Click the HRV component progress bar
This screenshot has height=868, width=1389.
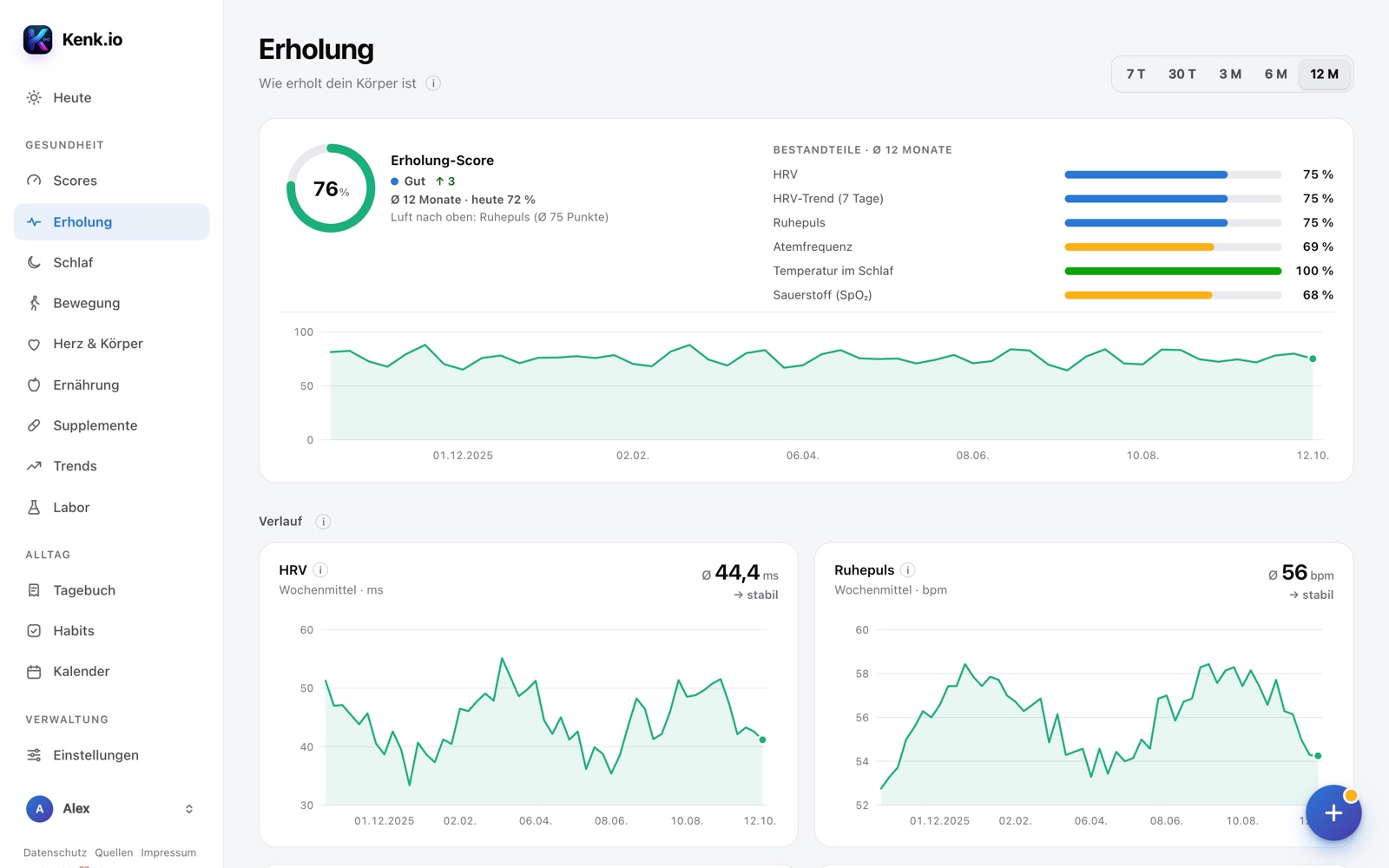[1173, 174]
